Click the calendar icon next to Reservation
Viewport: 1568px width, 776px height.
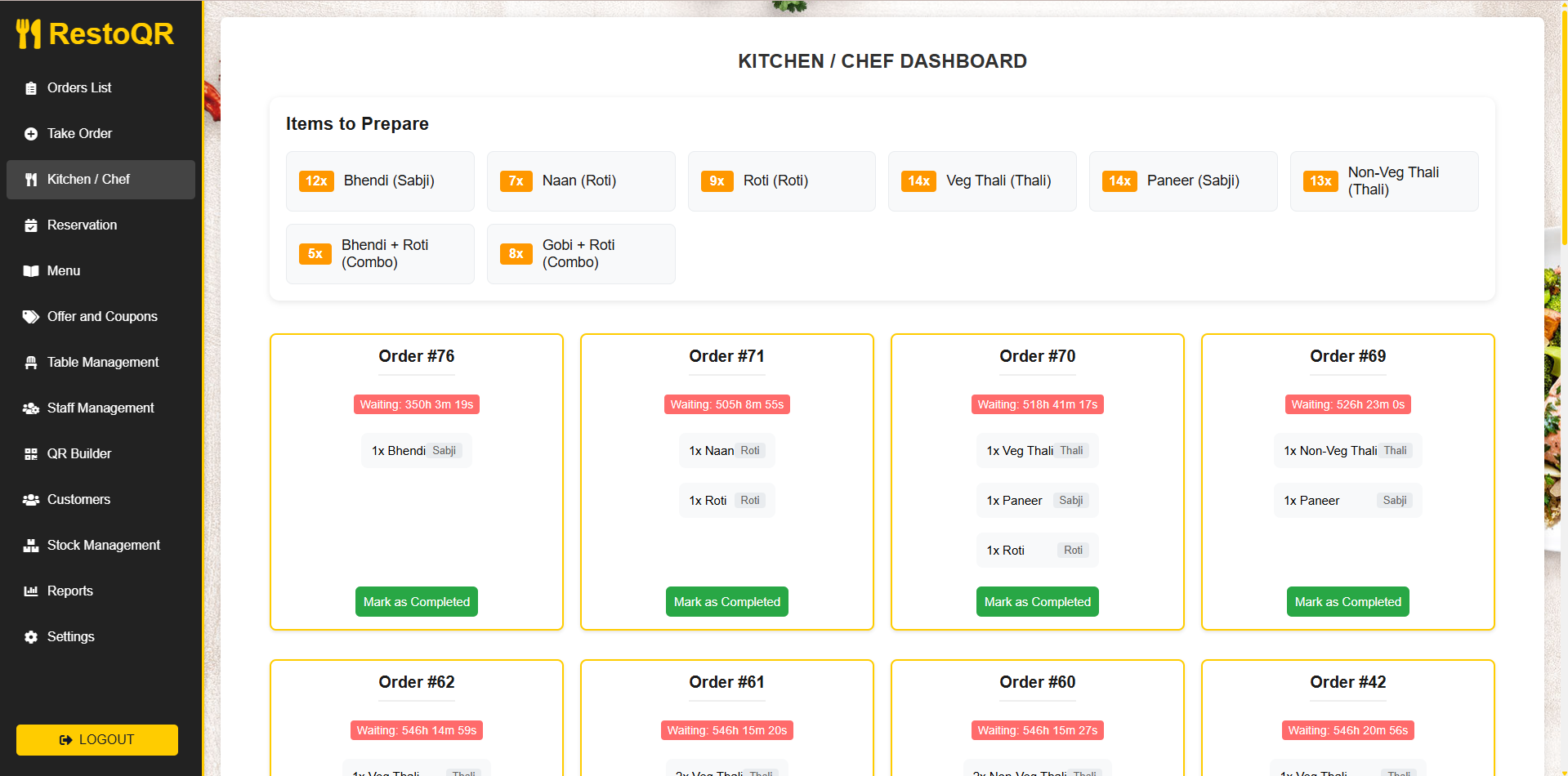click(x=31, y=225)
